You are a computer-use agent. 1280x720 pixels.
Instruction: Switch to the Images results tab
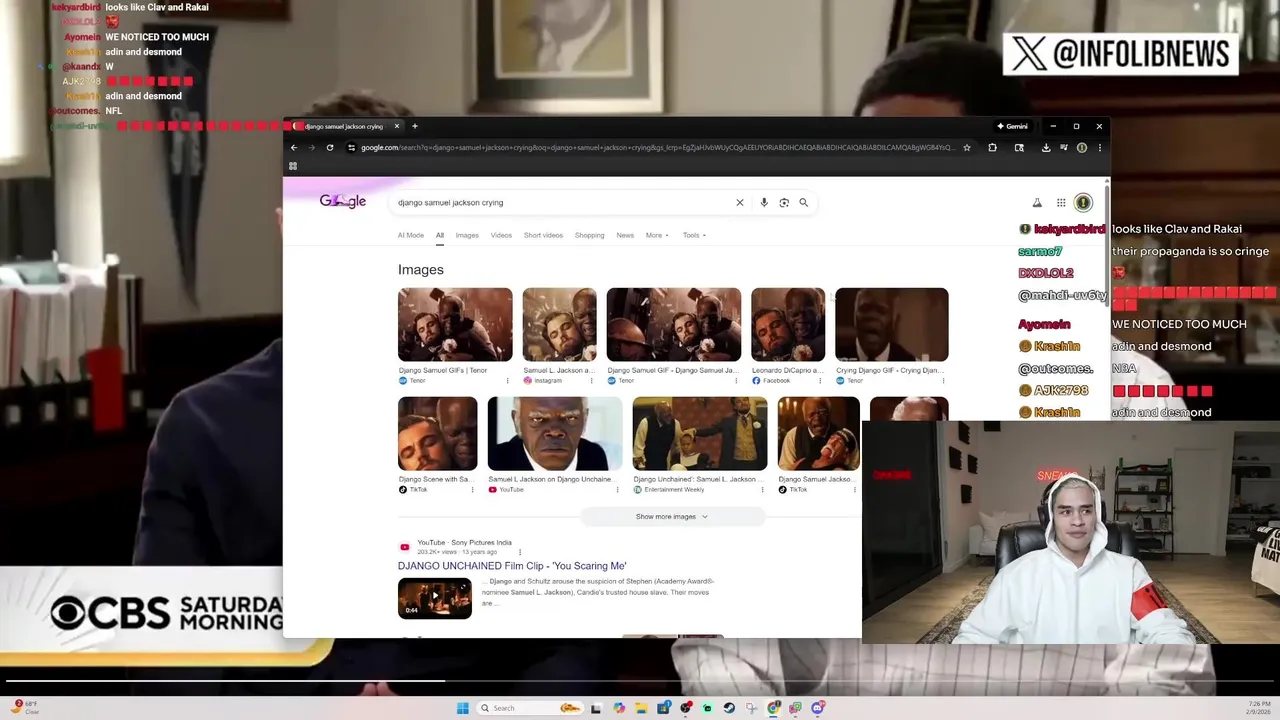467,235
